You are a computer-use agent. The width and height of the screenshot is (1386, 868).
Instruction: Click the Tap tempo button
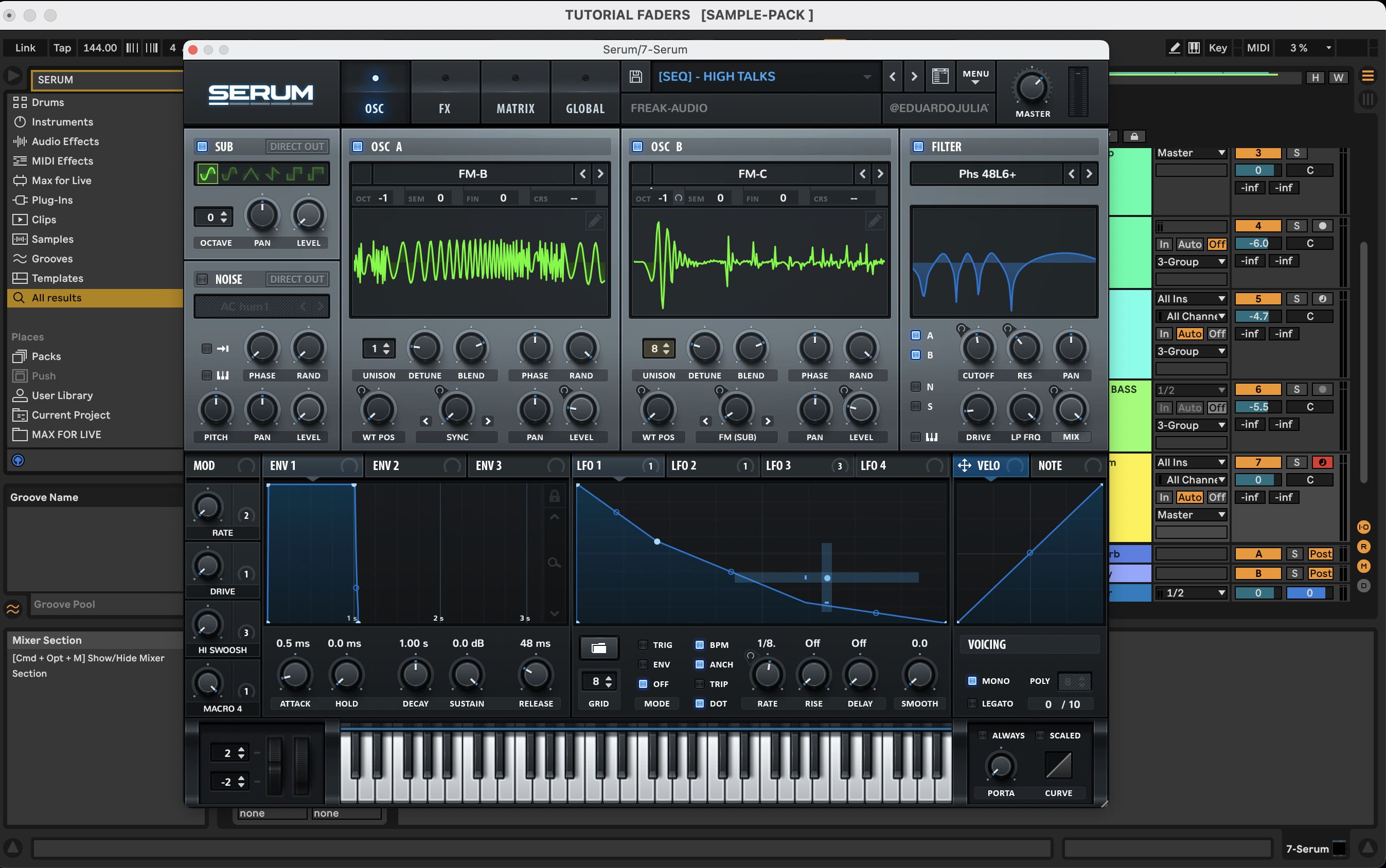point(62,48)
